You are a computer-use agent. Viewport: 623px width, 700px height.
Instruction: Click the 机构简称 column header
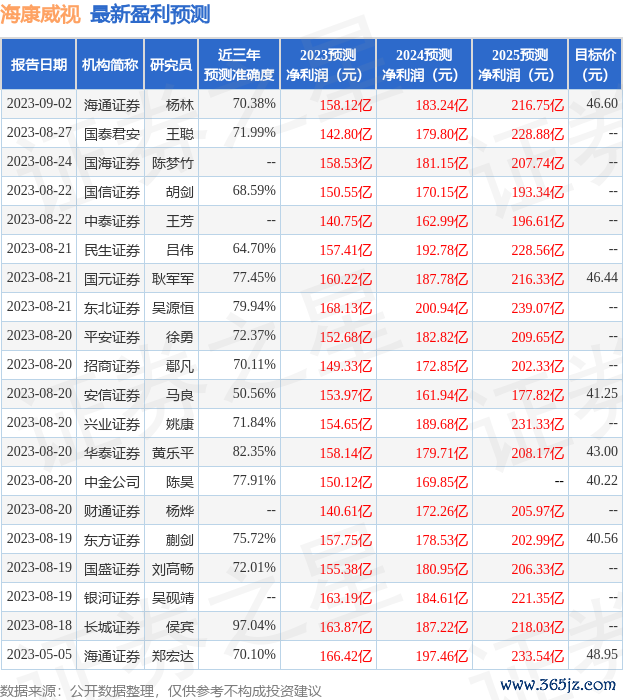point(110,65)
